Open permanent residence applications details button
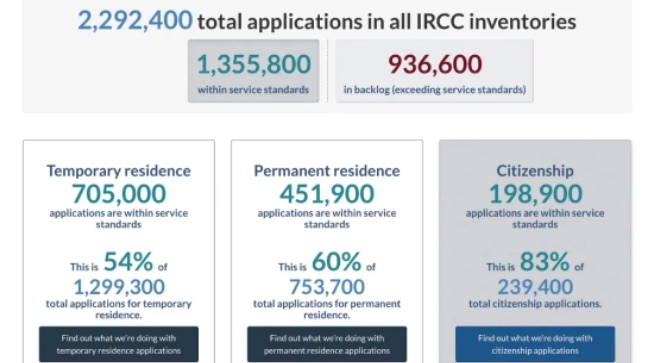This screenshot has height=363, width=646. pos(327,344)
